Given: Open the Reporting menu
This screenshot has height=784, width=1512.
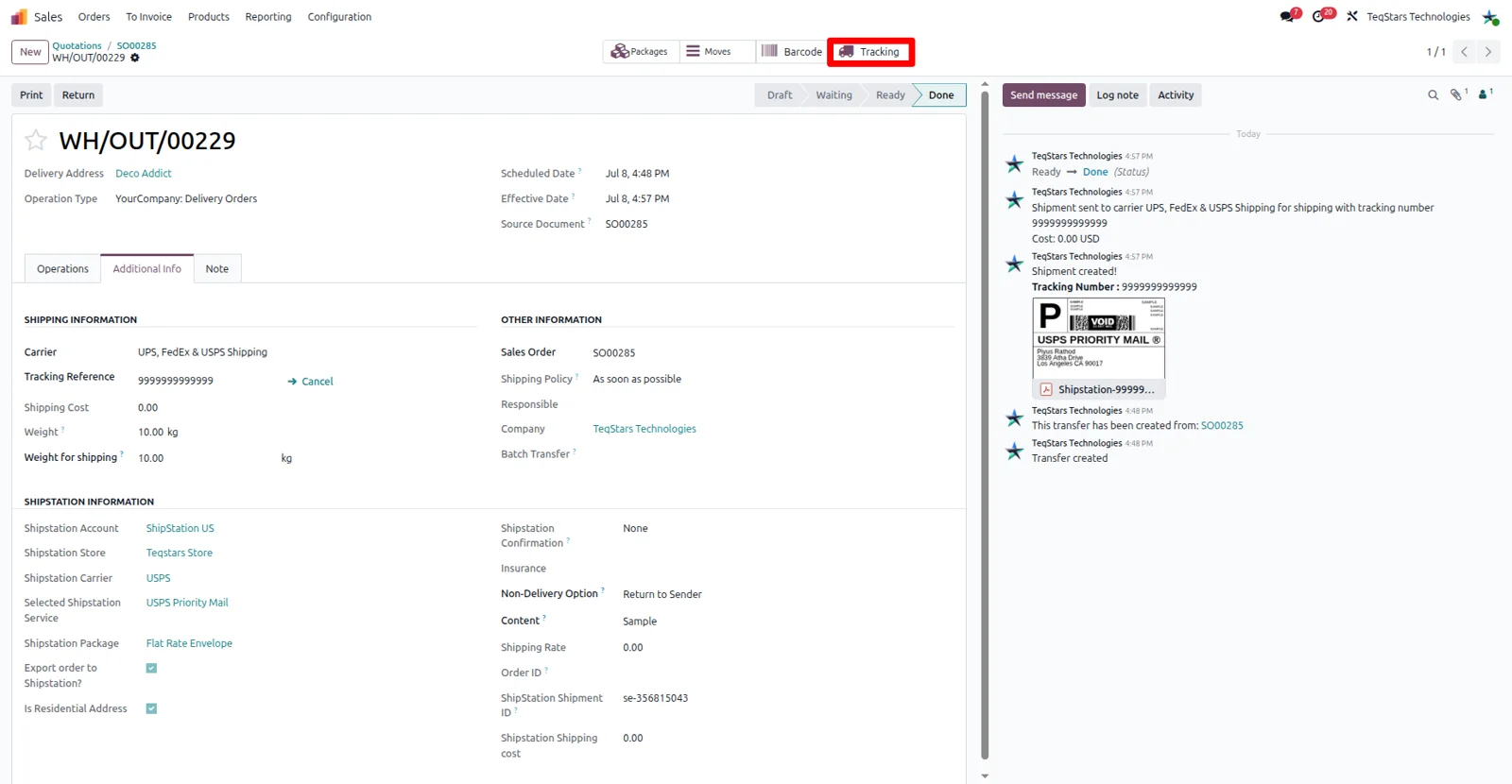Looking at the screenshot, I should pyautogui.click(x=268, y=17).
